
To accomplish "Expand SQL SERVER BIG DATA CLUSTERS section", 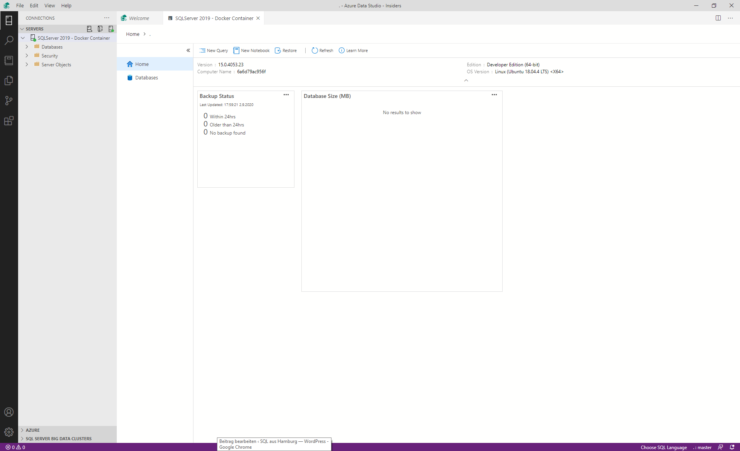I will point(22,439).
